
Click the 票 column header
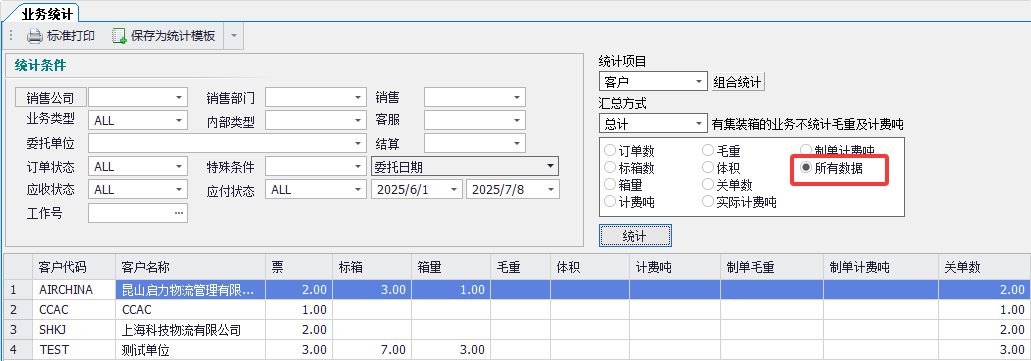tap(299, 268)
